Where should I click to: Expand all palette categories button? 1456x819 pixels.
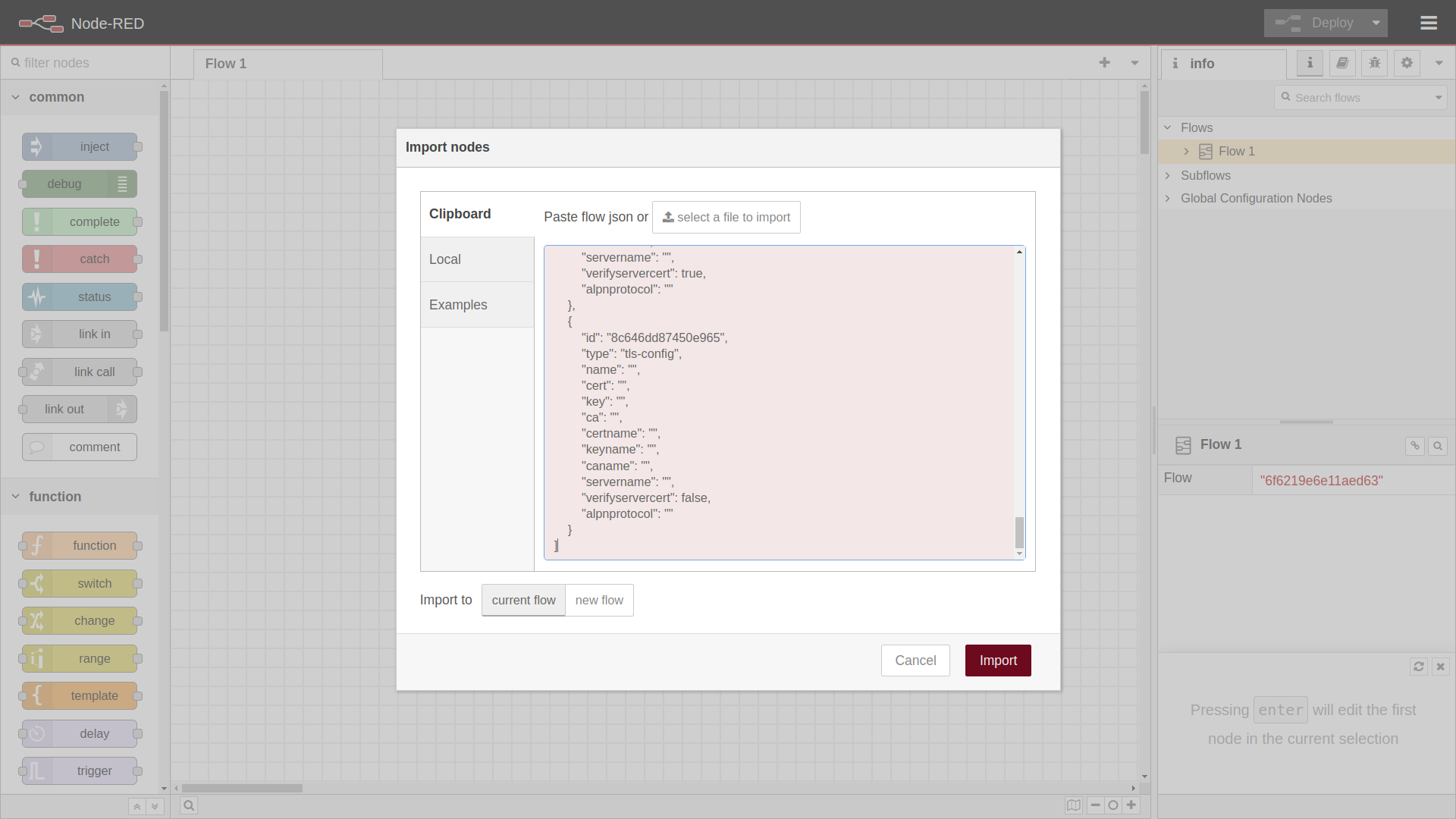coord(155,806)
